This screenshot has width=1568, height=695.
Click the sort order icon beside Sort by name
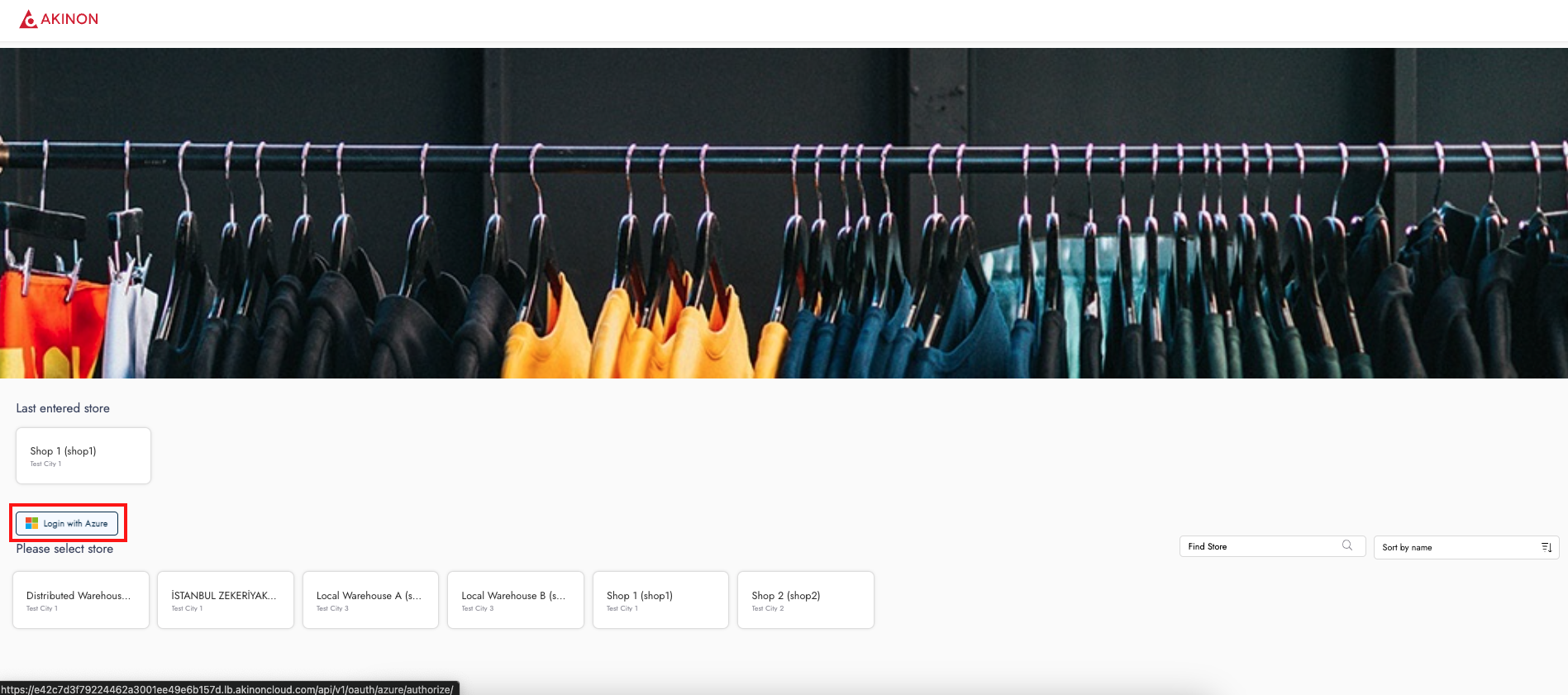click(1547, 547)
